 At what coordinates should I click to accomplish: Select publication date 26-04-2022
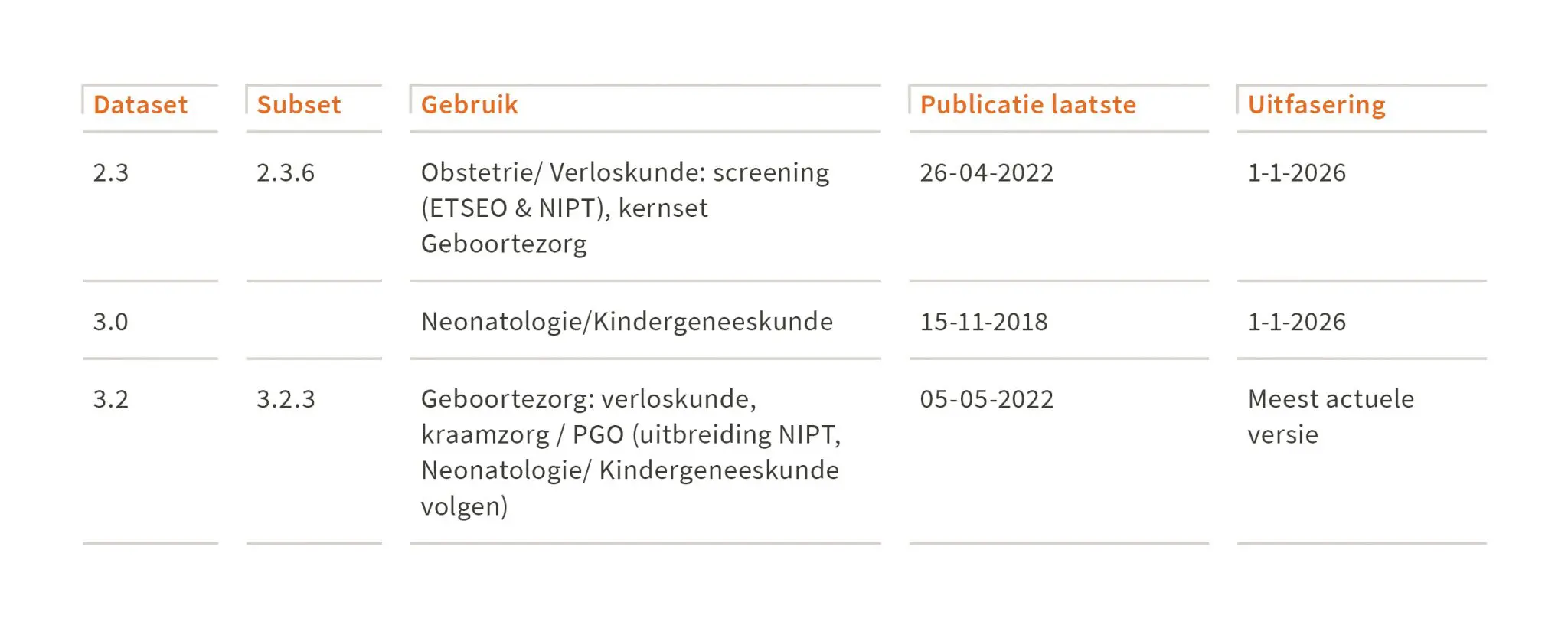pyautogui.click(x=987, y=172)
